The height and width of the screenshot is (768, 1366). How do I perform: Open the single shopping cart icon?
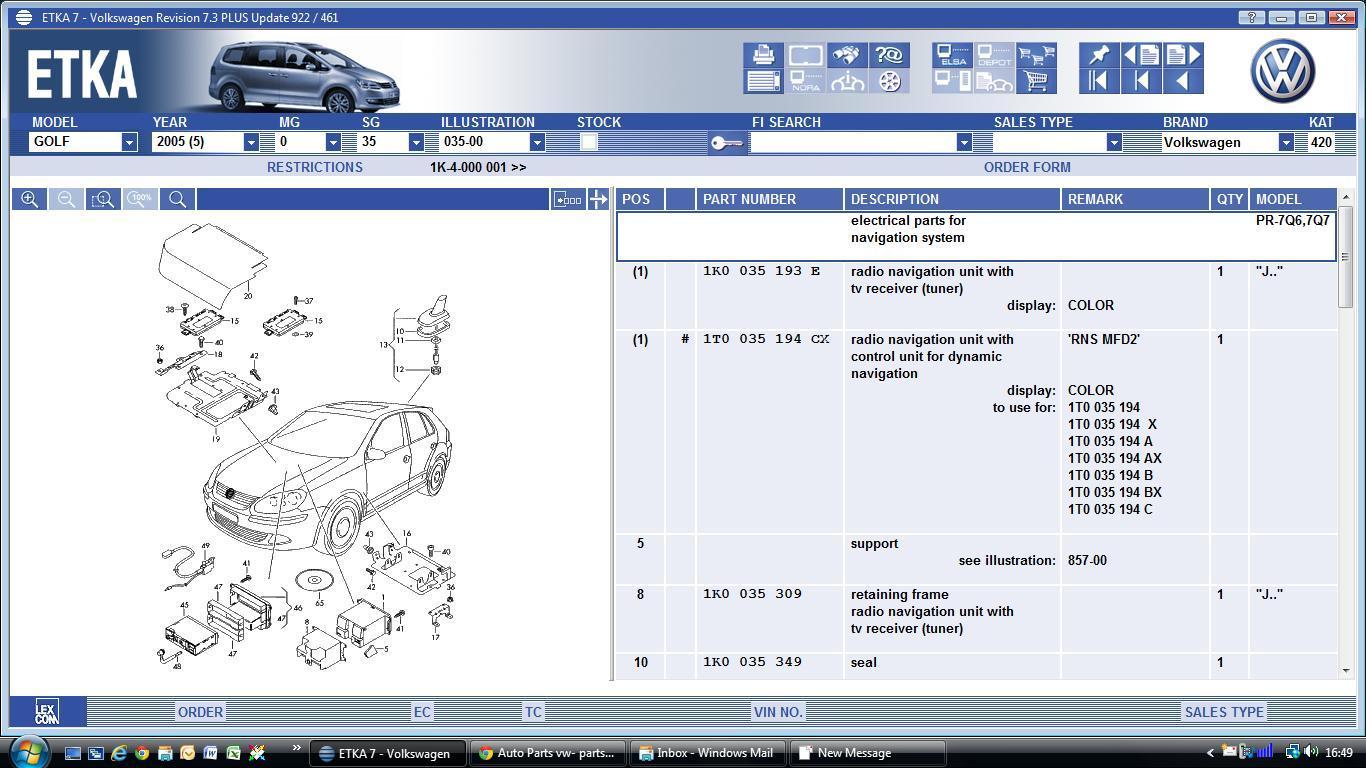coord(1036,82)
